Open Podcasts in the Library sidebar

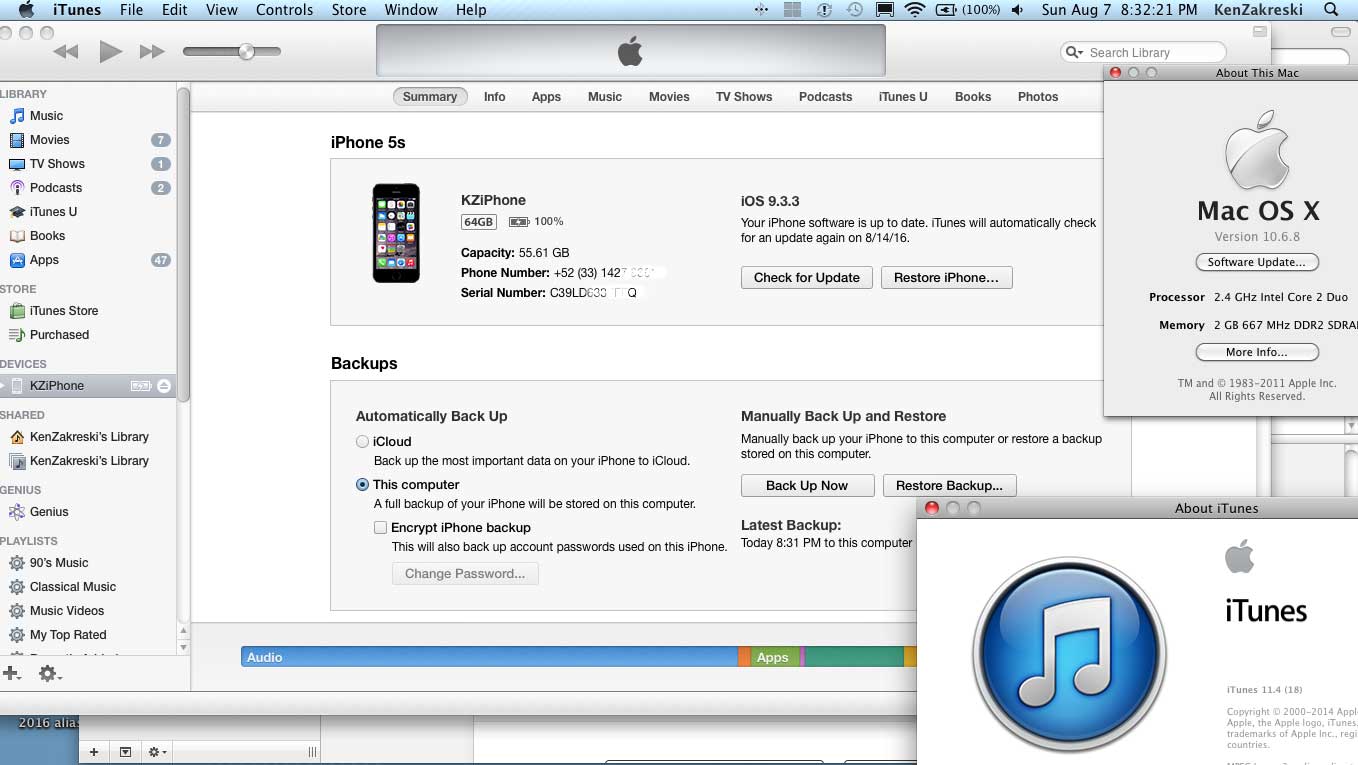(56, 188)
